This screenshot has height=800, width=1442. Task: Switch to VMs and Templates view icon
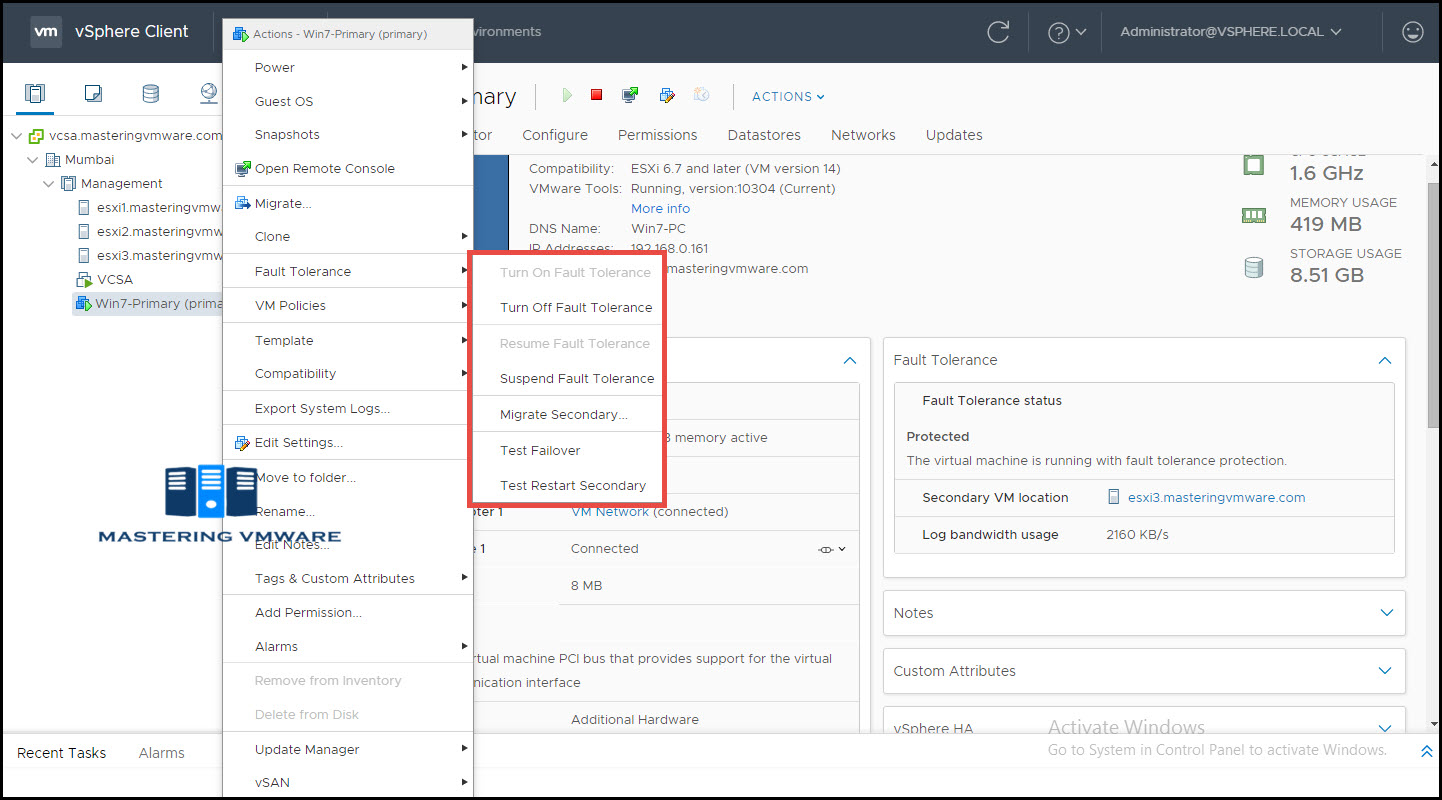93,94
